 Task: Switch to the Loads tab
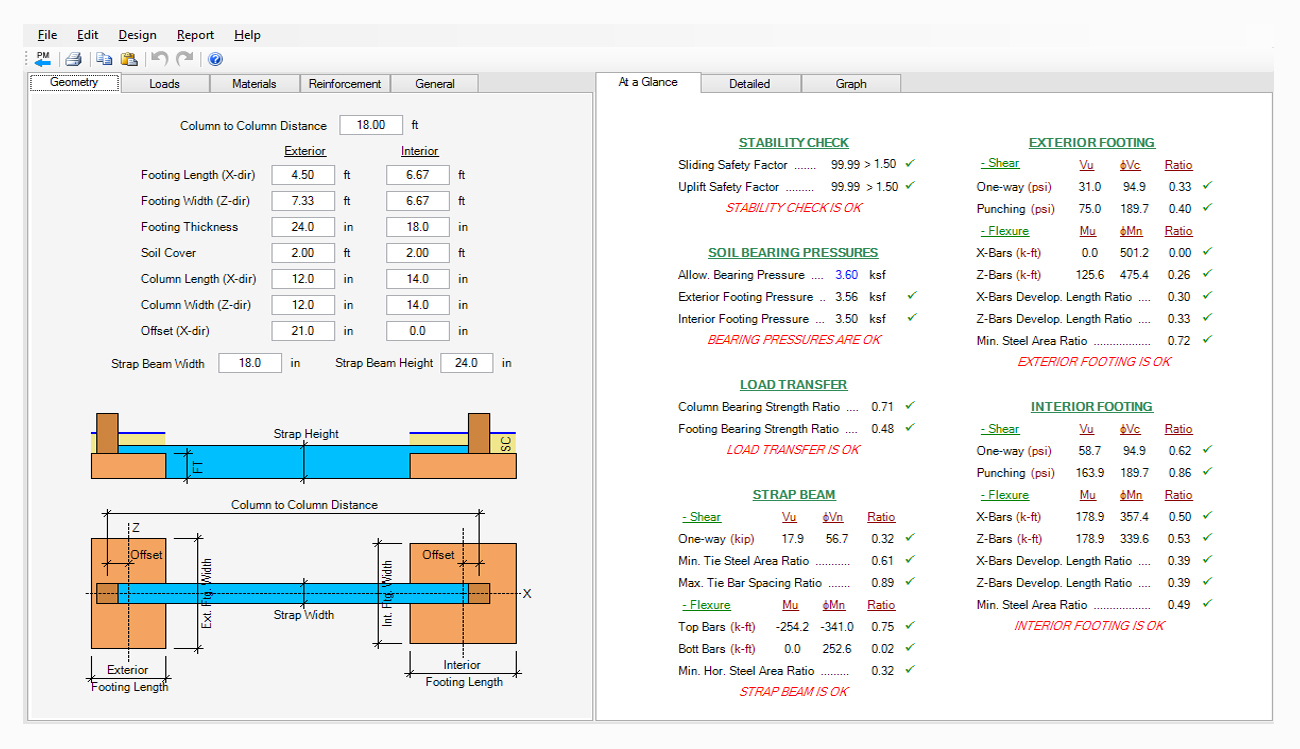point(164,84)
